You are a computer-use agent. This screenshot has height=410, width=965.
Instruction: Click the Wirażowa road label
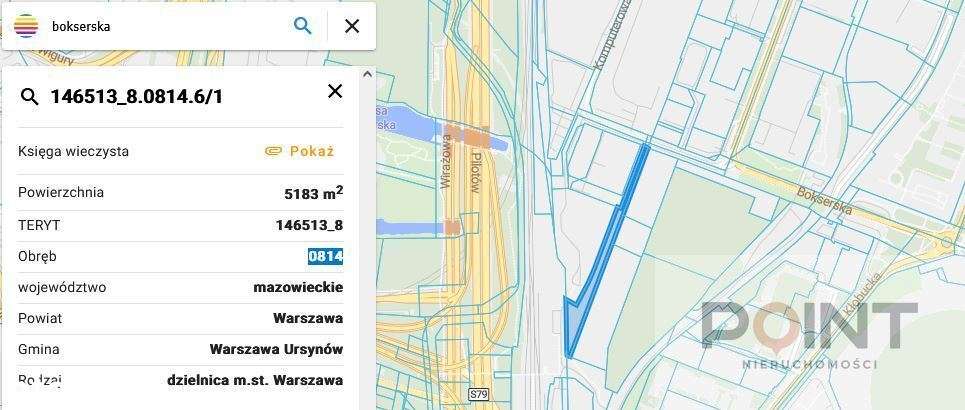pos(446,162)
